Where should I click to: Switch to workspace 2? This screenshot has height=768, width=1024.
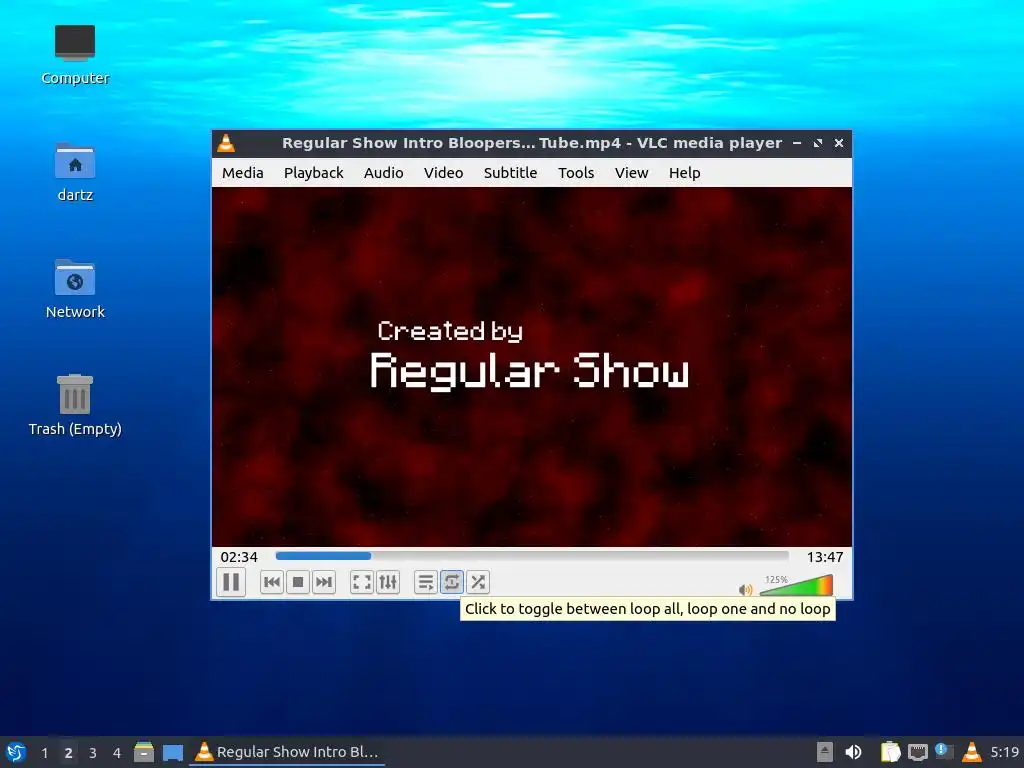pyautogui.click(x=69, y=752)
